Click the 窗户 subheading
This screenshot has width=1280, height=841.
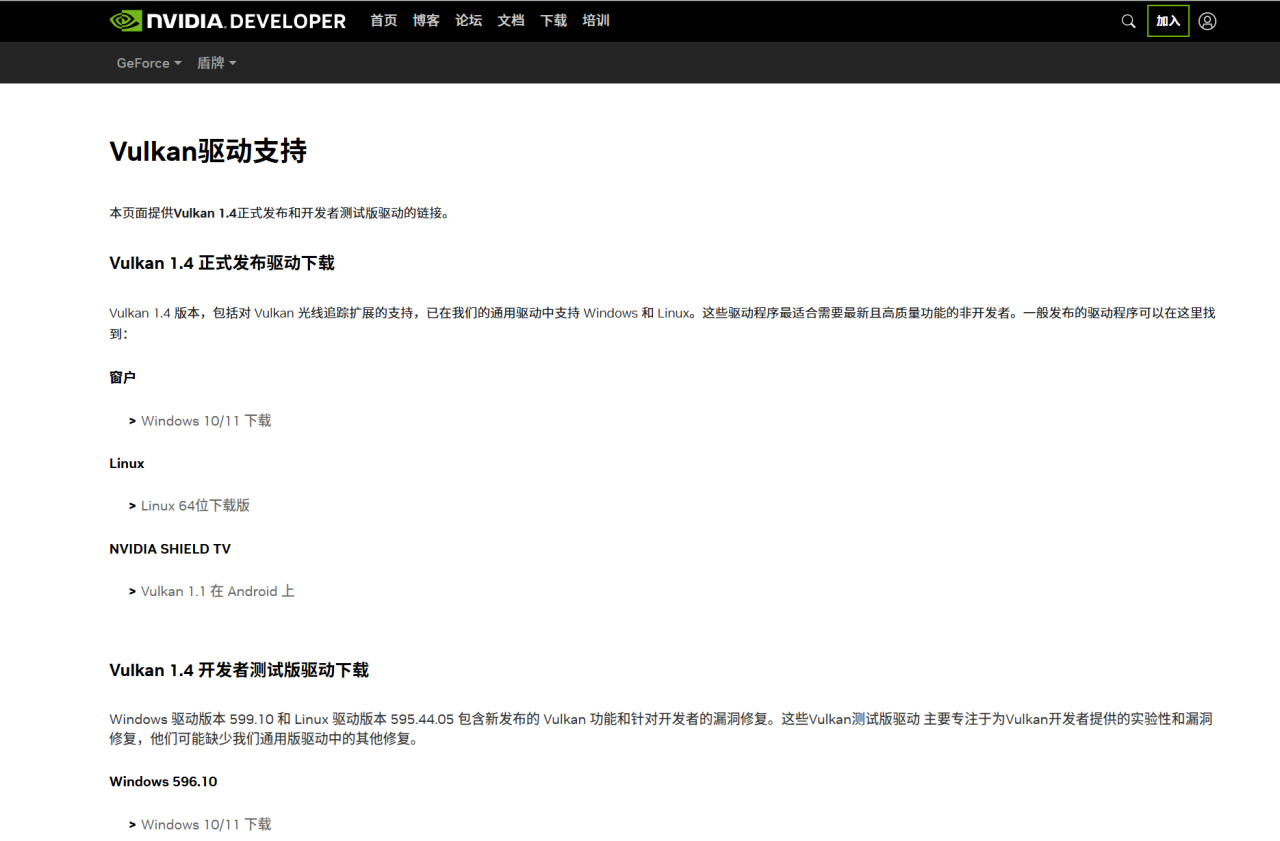coord(122,378)
